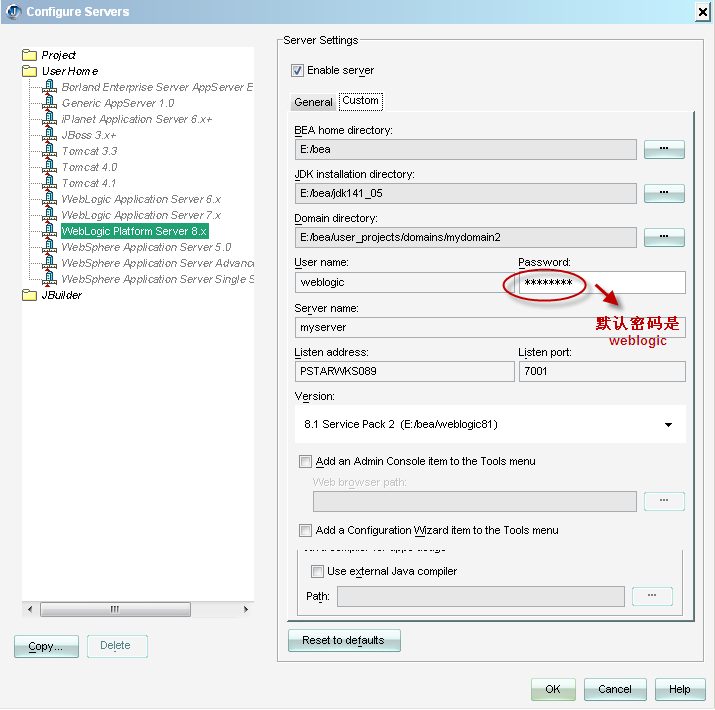The image size is (715, 710).
Task: Click the Server name field
Action: [x=490, y=327]
